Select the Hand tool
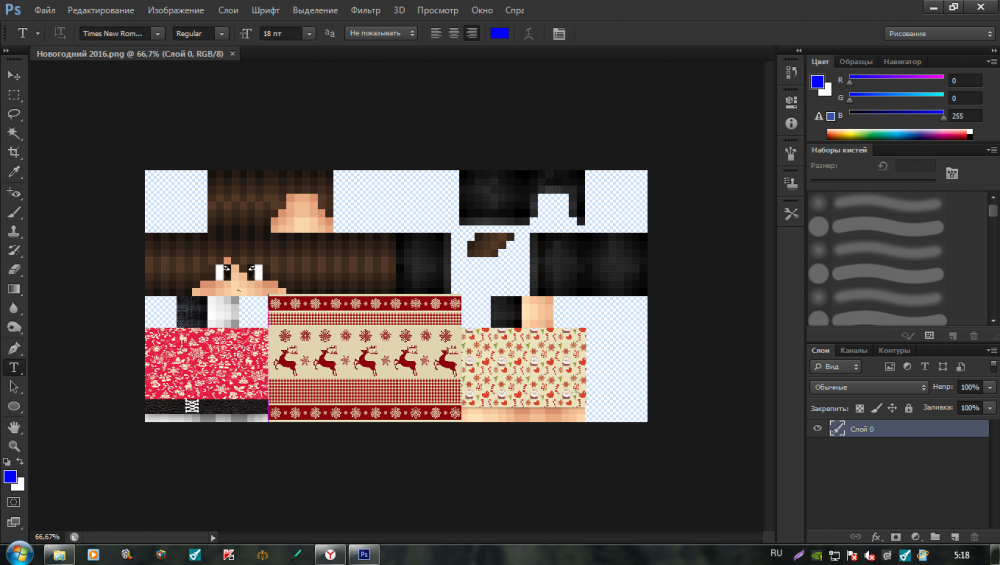The image size is (1000, 565). (x=14, y=426)
